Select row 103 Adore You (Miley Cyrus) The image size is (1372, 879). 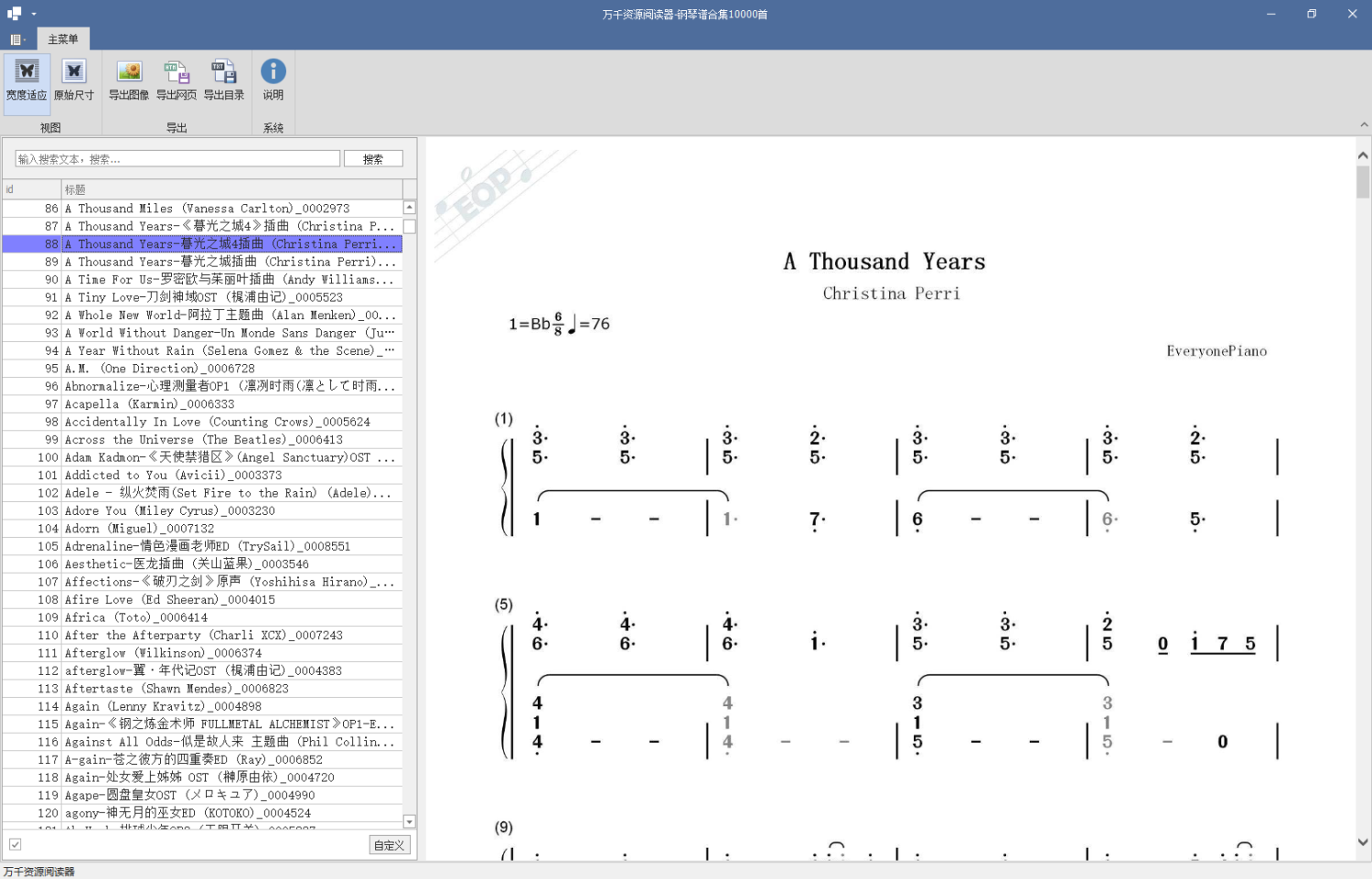coord(202,510)
